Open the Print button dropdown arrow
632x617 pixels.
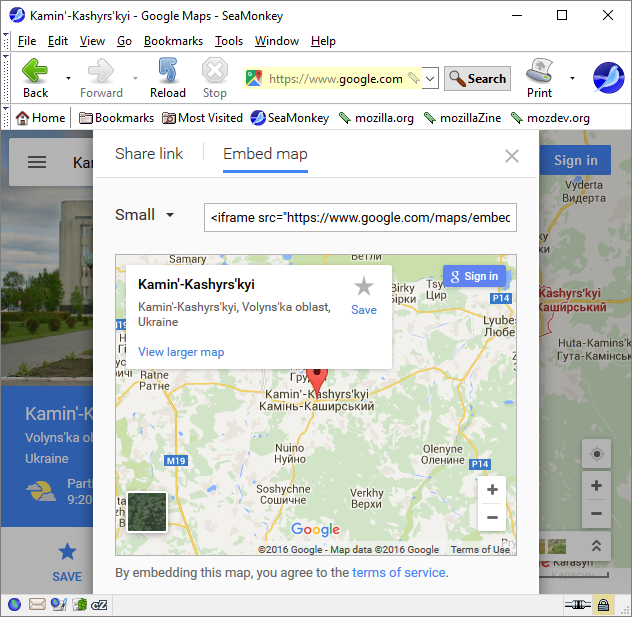(x=572, y=78)
